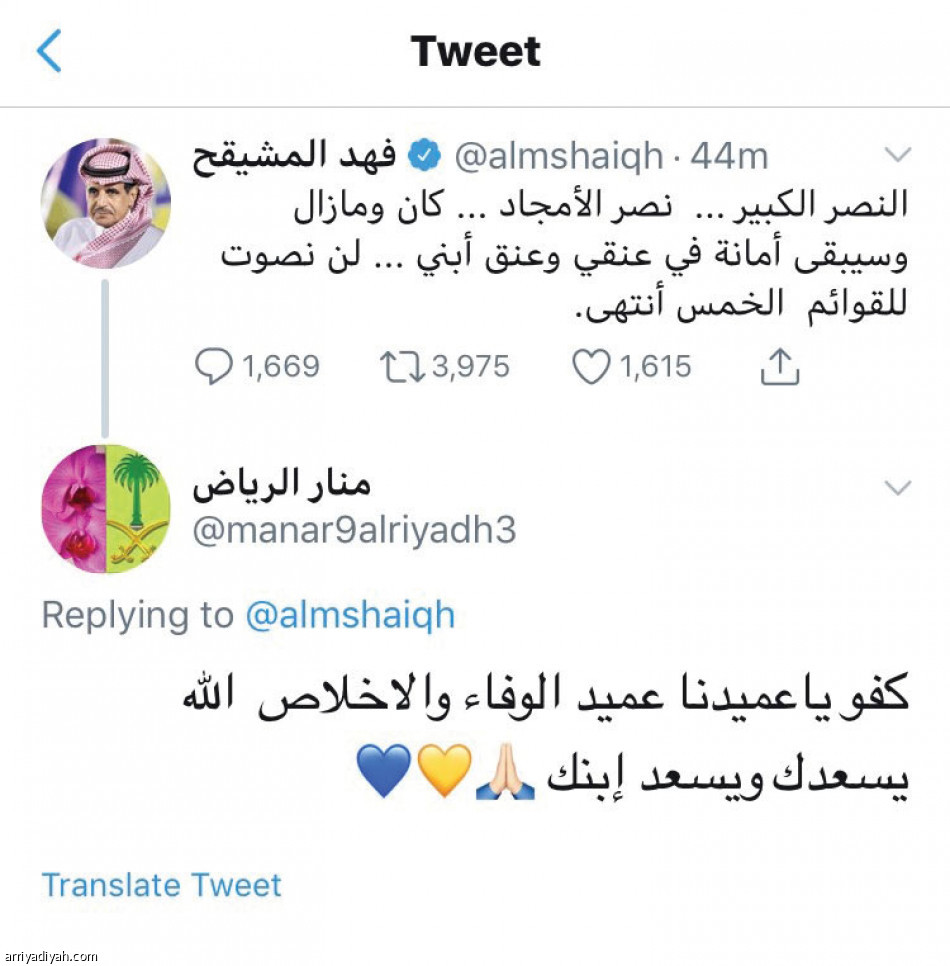Image resolution: width=950 pixels, height=966 pixels.
Task: Click the blue heart emoji in the reply
Action: (376, 770)
